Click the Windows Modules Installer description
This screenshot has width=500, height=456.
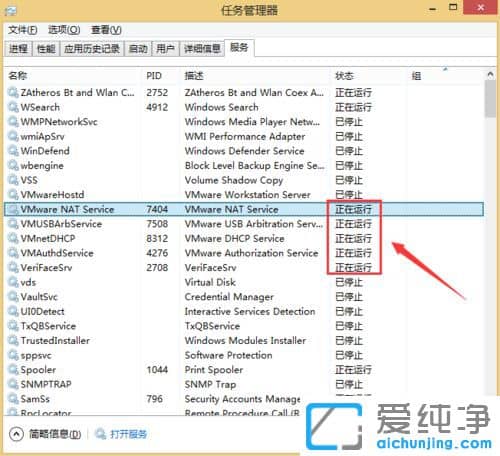click(x=245, y=341)
